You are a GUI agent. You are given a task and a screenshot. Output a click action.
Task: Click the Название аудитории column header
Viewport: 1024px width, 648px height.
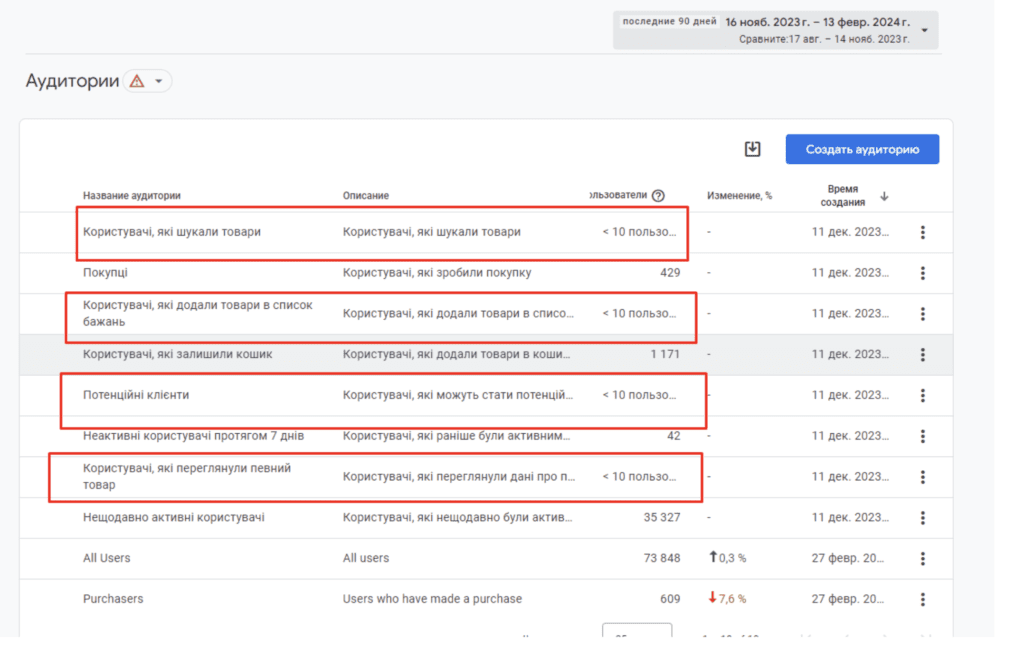pyautogui.click(x=132, y=195)
